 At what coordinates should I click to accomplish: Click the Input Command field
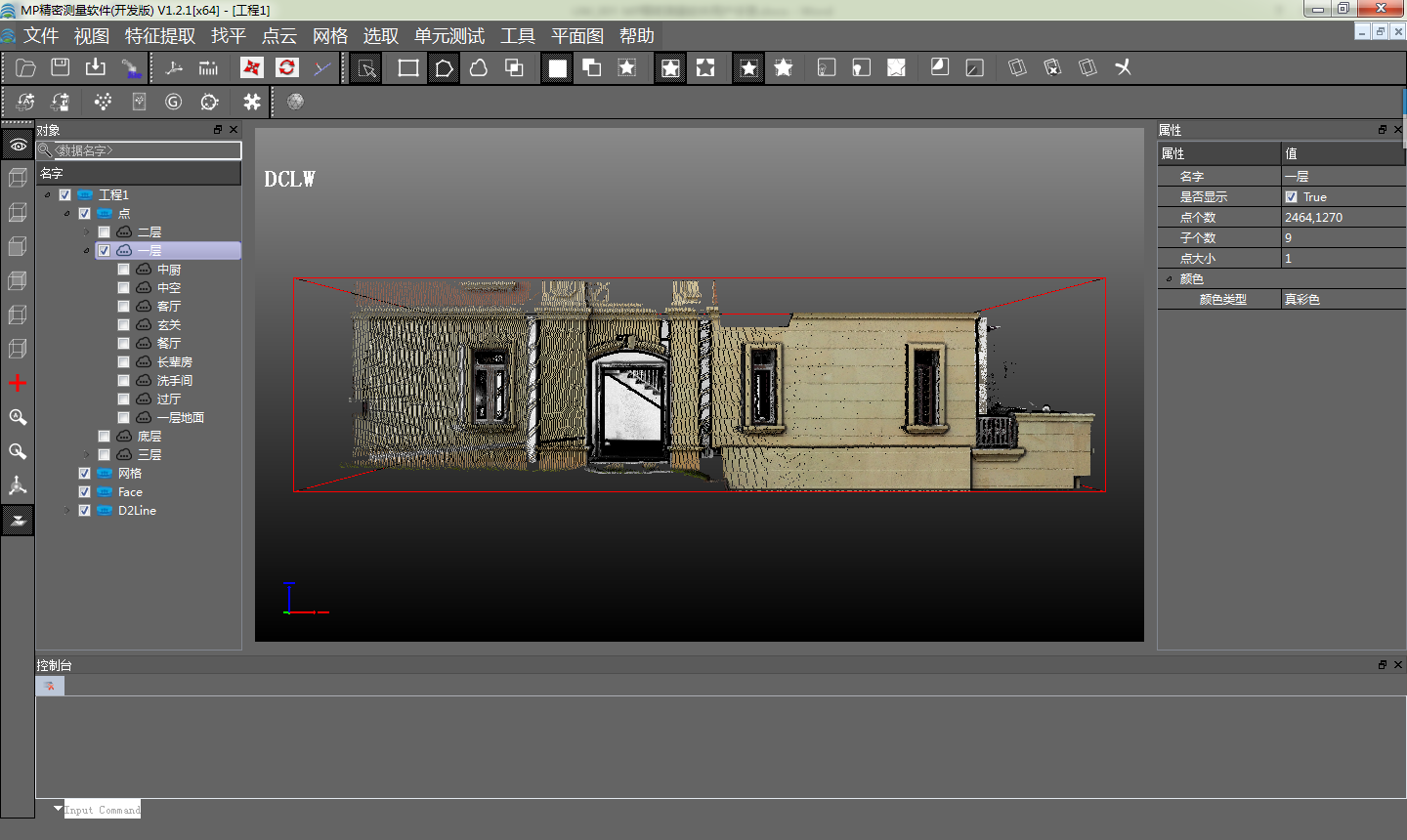point(103,810)
